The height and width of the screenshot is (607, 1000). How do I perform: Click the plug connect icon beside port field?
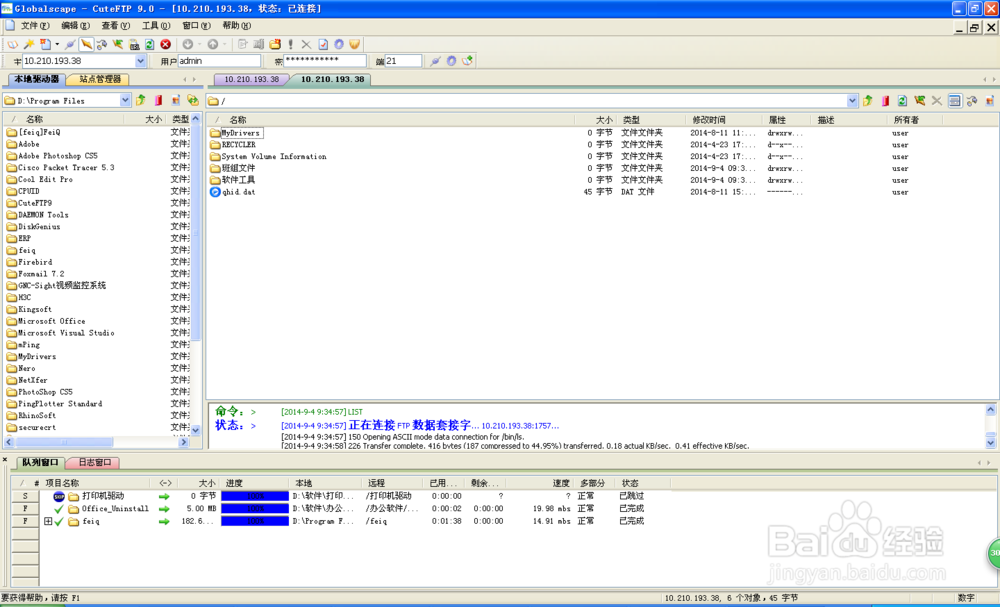(435, 61)
